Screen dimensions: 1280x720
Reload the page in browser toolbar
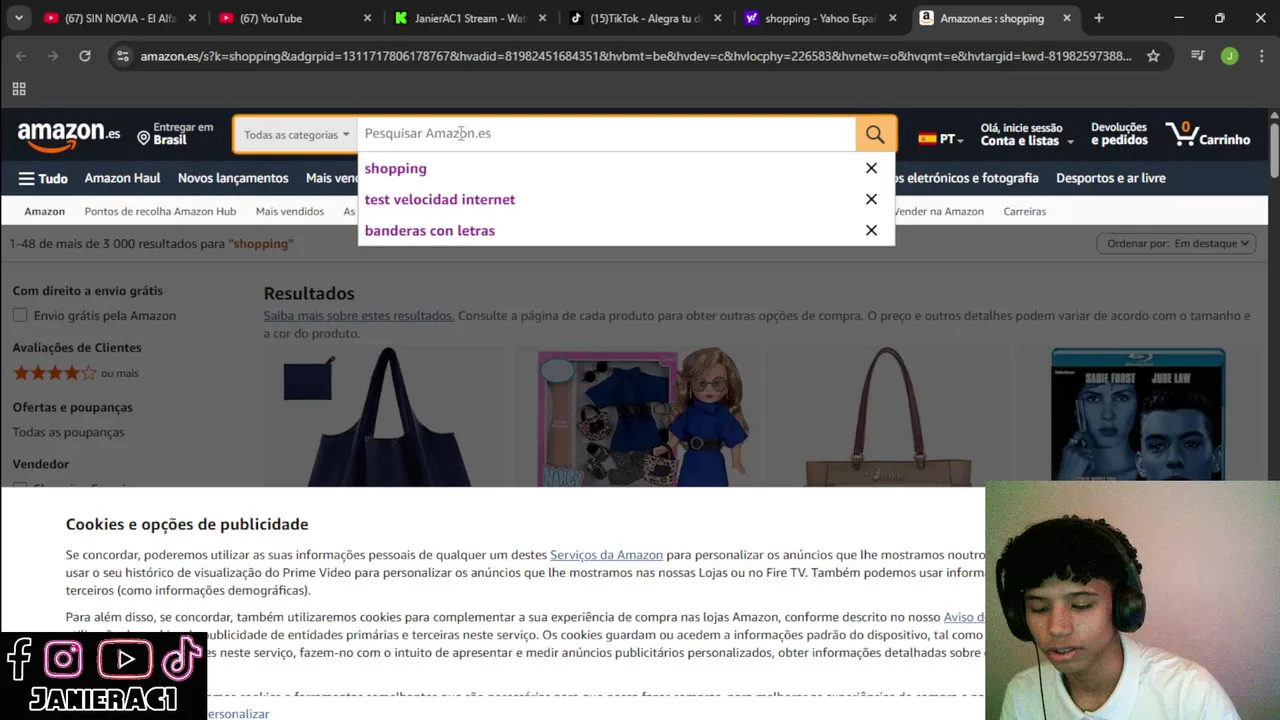(85, 56)
